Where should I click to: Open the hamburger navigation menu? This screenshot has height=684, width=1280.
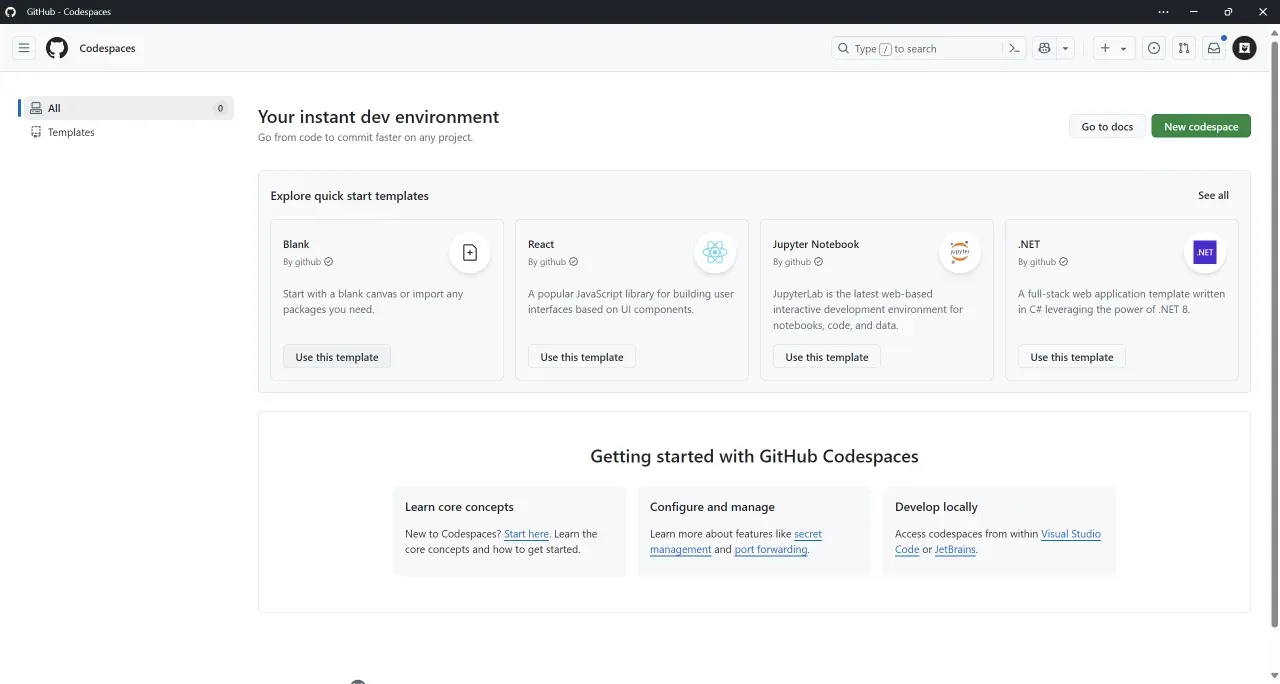[24, 48]
